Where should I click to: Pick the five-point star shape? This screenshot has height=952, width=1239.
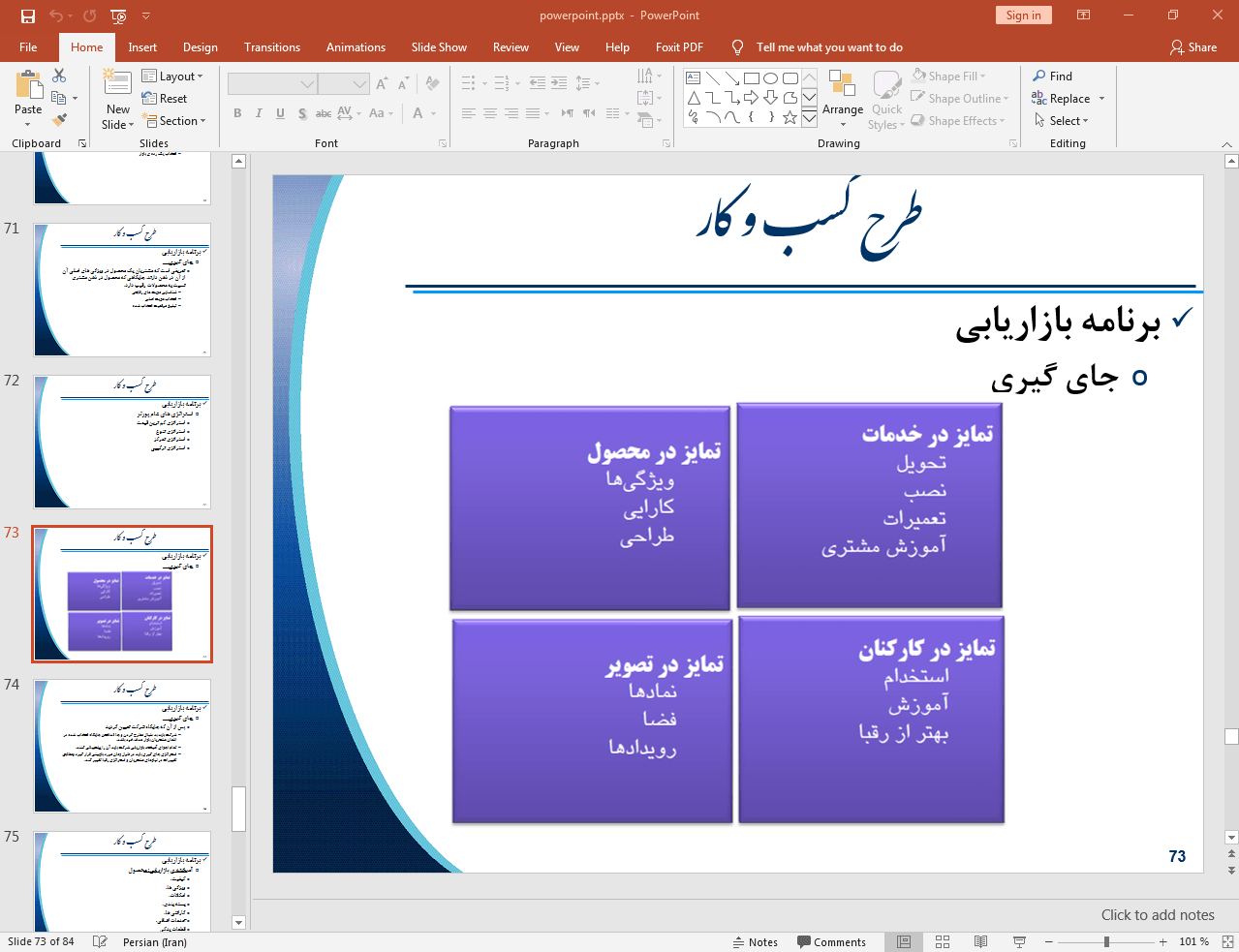pos(790,117)
